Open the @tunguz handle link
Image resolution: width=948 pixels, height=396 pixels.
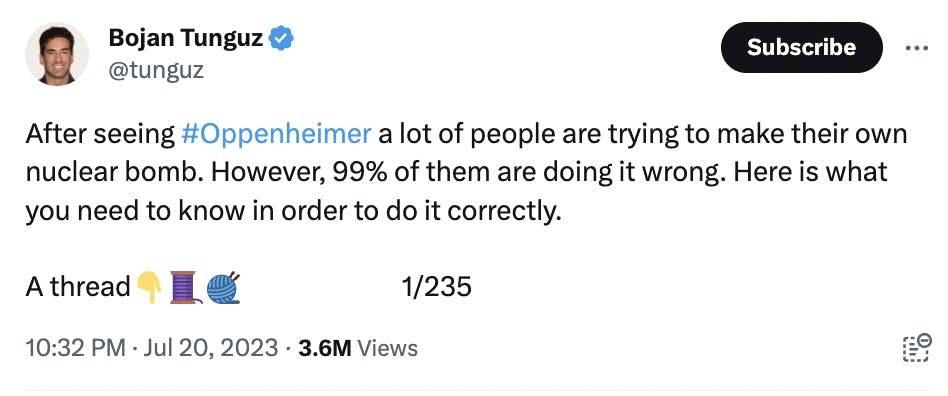156,71
